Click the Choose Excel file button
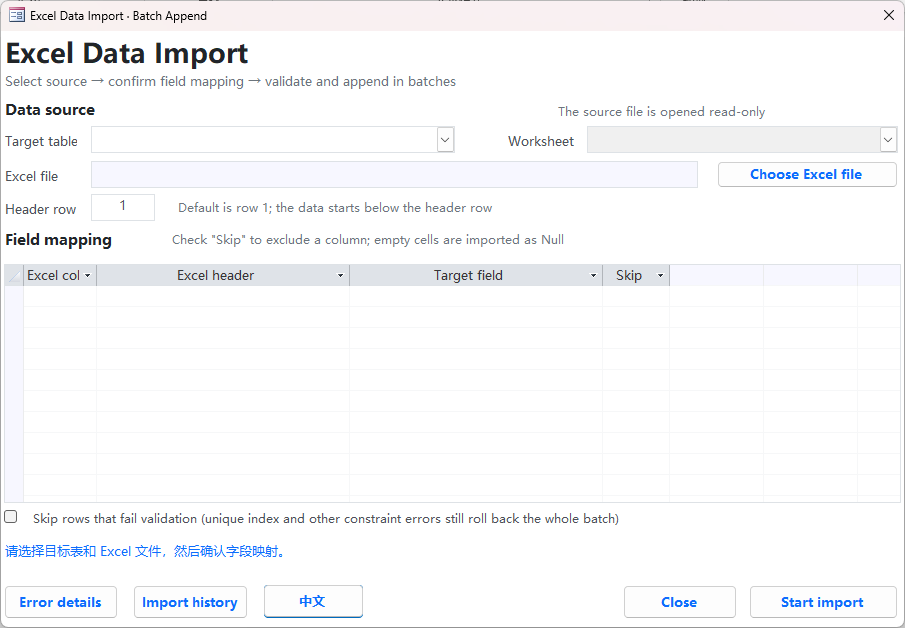 (807, 174)
